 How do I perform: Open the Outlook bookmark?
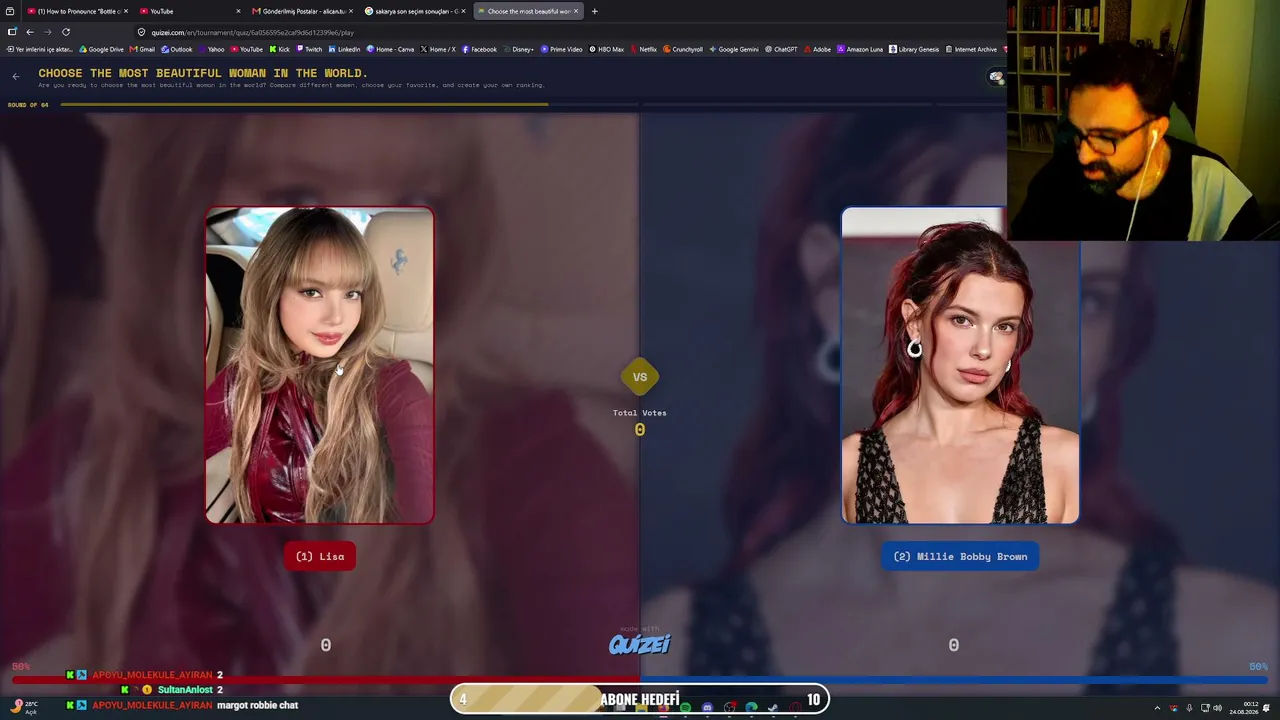(177, 49)
